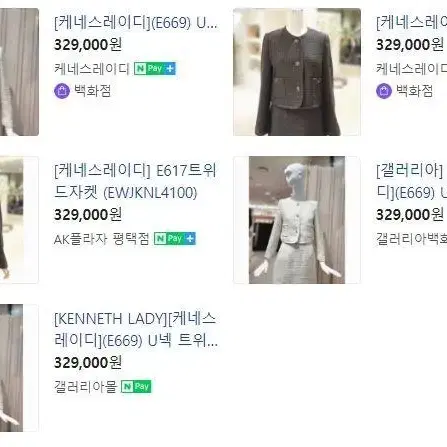The height and width of the screenshot is (447, 447).
Task: Click the AK플라자 평택점 seller name
Action: coord(101,239)
